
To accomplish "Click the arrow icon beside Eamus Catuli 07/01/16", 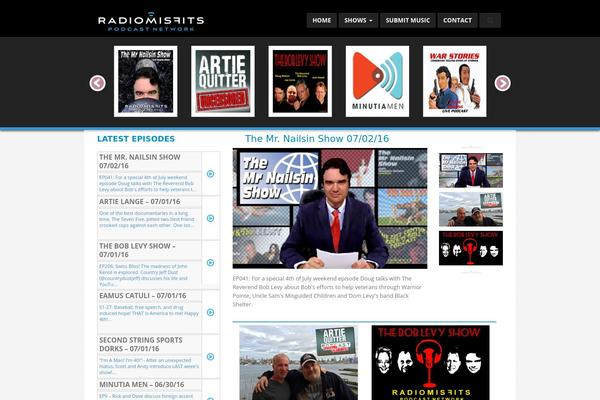I will [x=210, y=312].
